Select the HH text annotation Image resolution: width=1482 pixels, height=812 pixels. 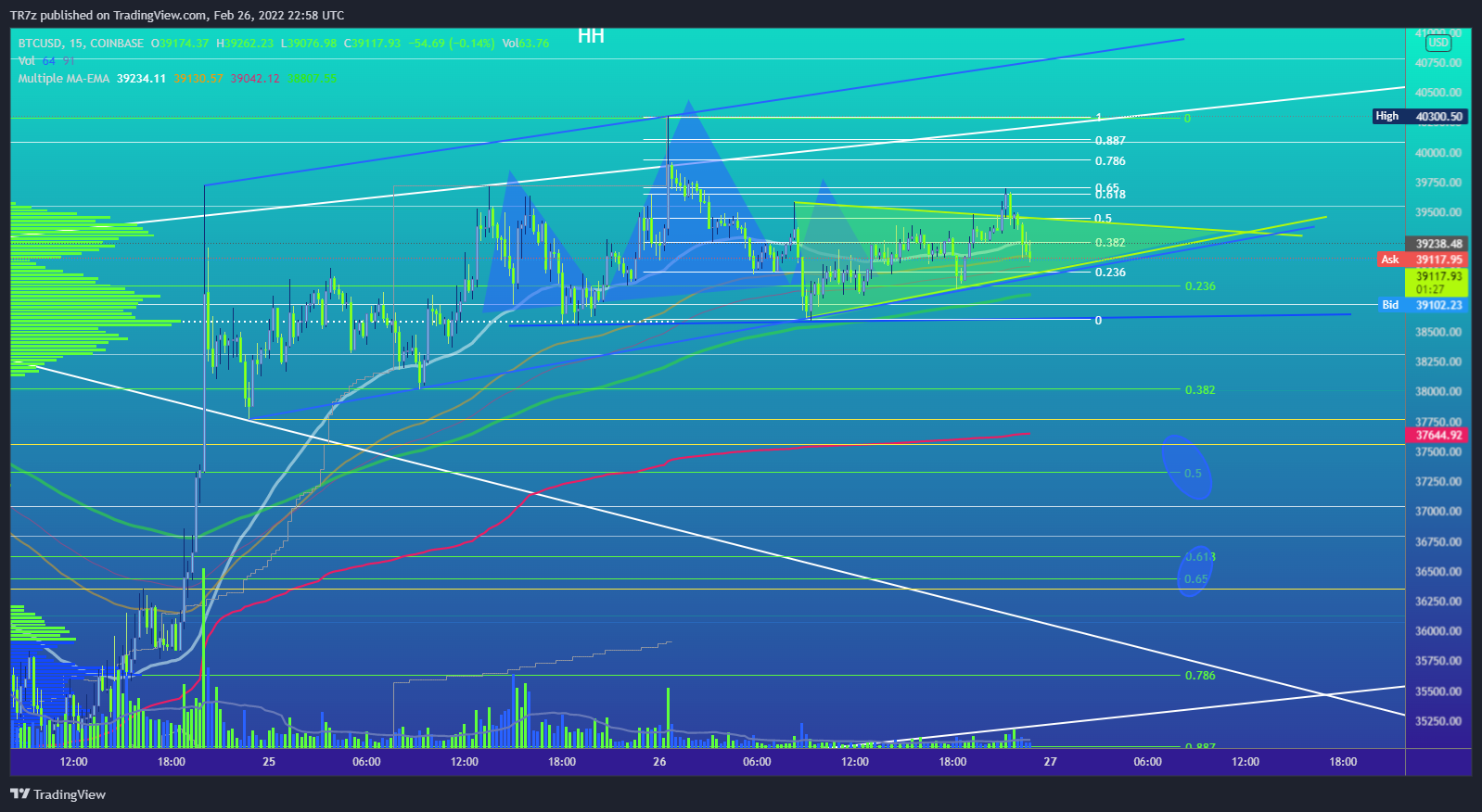[x=591, y=36]
